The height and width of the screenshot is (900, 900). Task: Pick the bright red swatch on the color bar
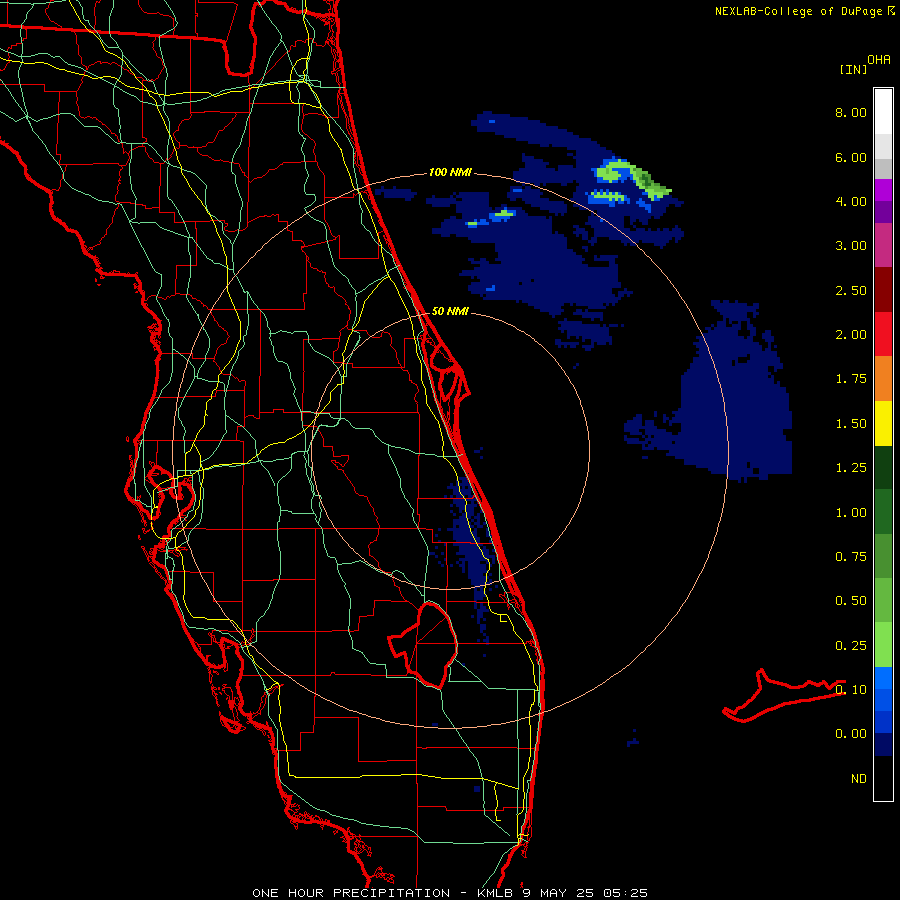coord(883,334)
